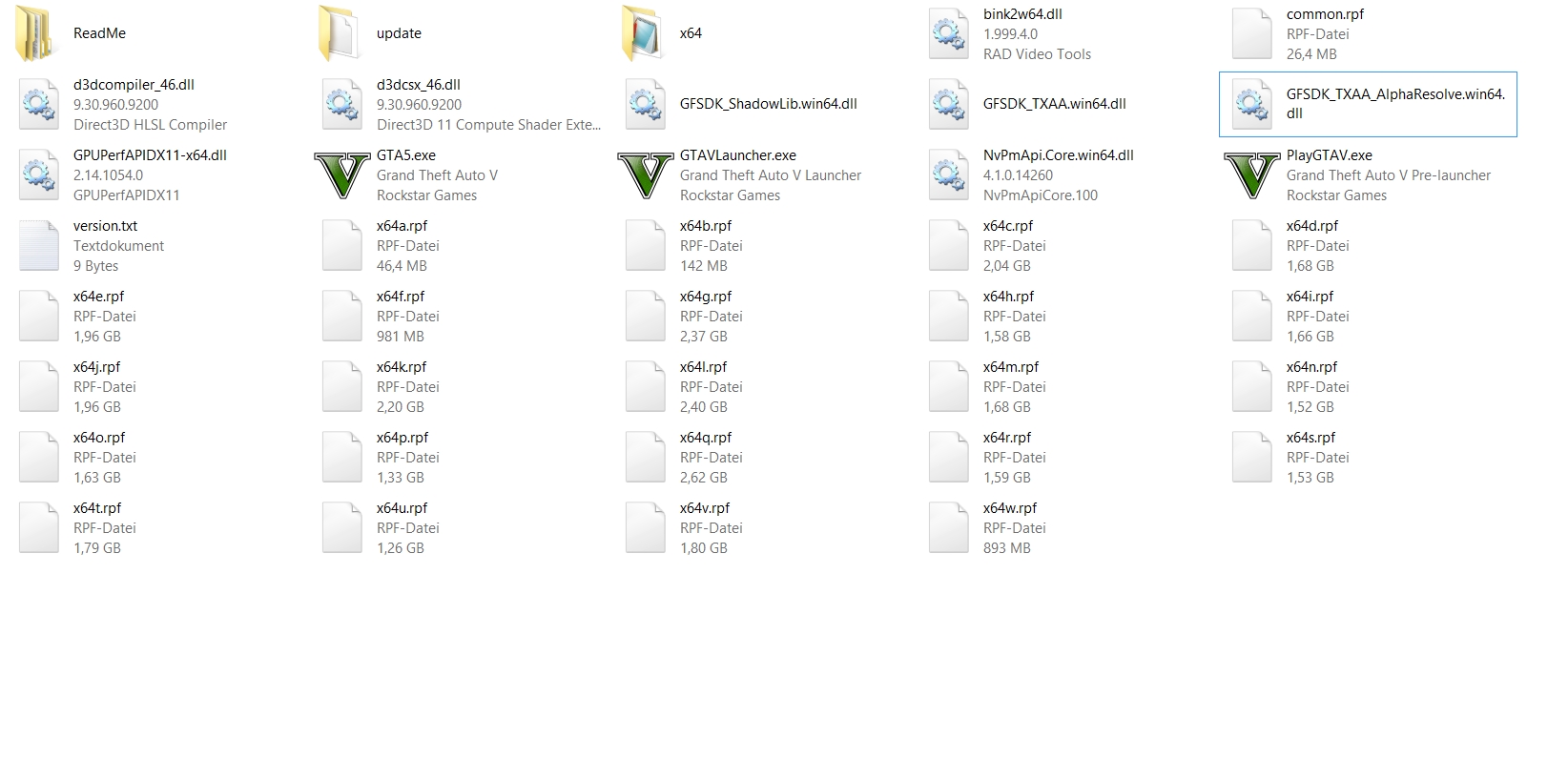Select the file name x64u.rpf
The height and width of the screenshot is (759, 1568).
coord(402,508)
